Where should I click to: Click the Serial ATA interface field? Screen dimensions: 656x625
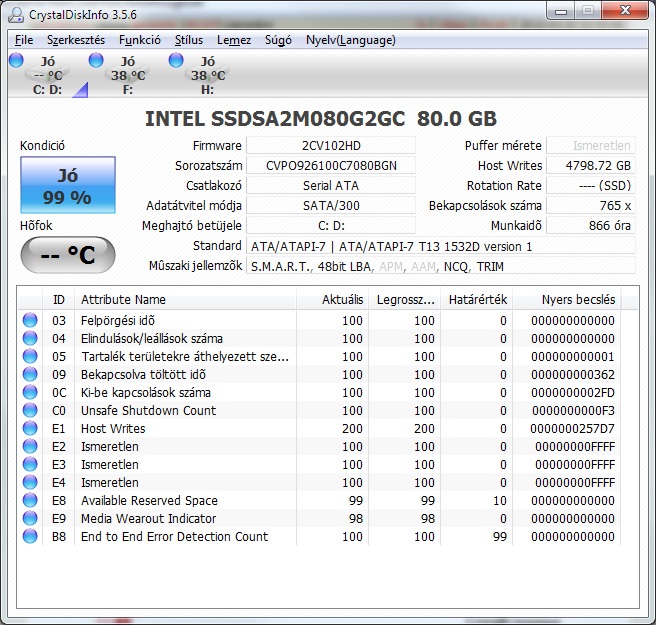pyautogui.click(x=331, y=186)
